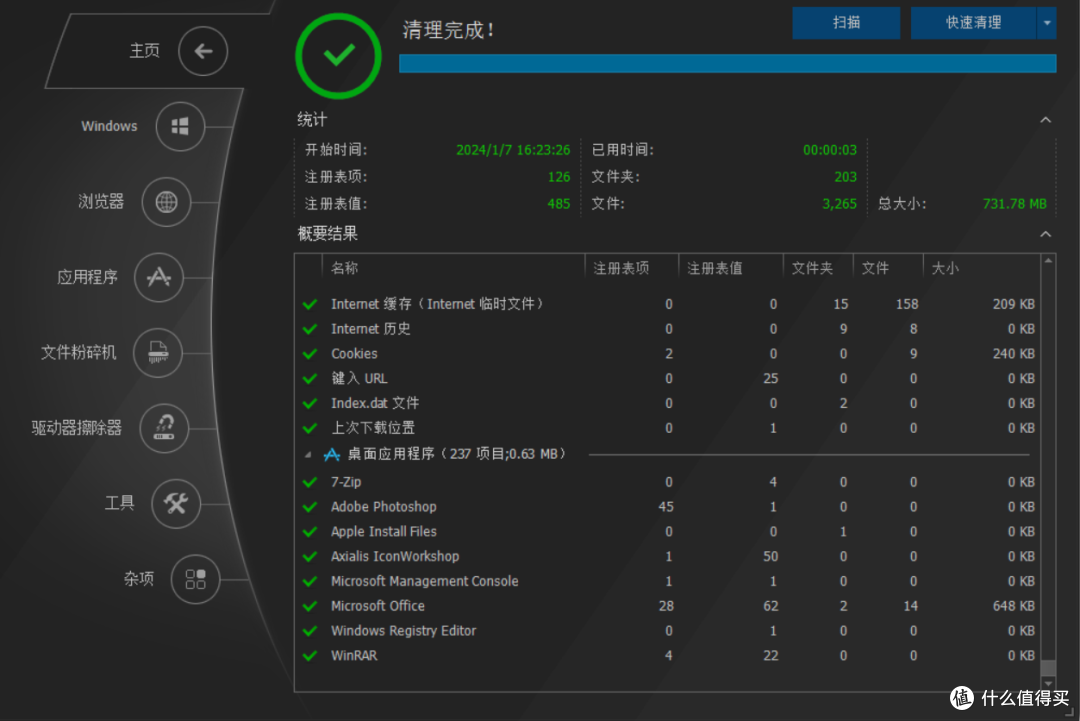
Task: Click the 快速清理 button
Action: coord(973,23)
